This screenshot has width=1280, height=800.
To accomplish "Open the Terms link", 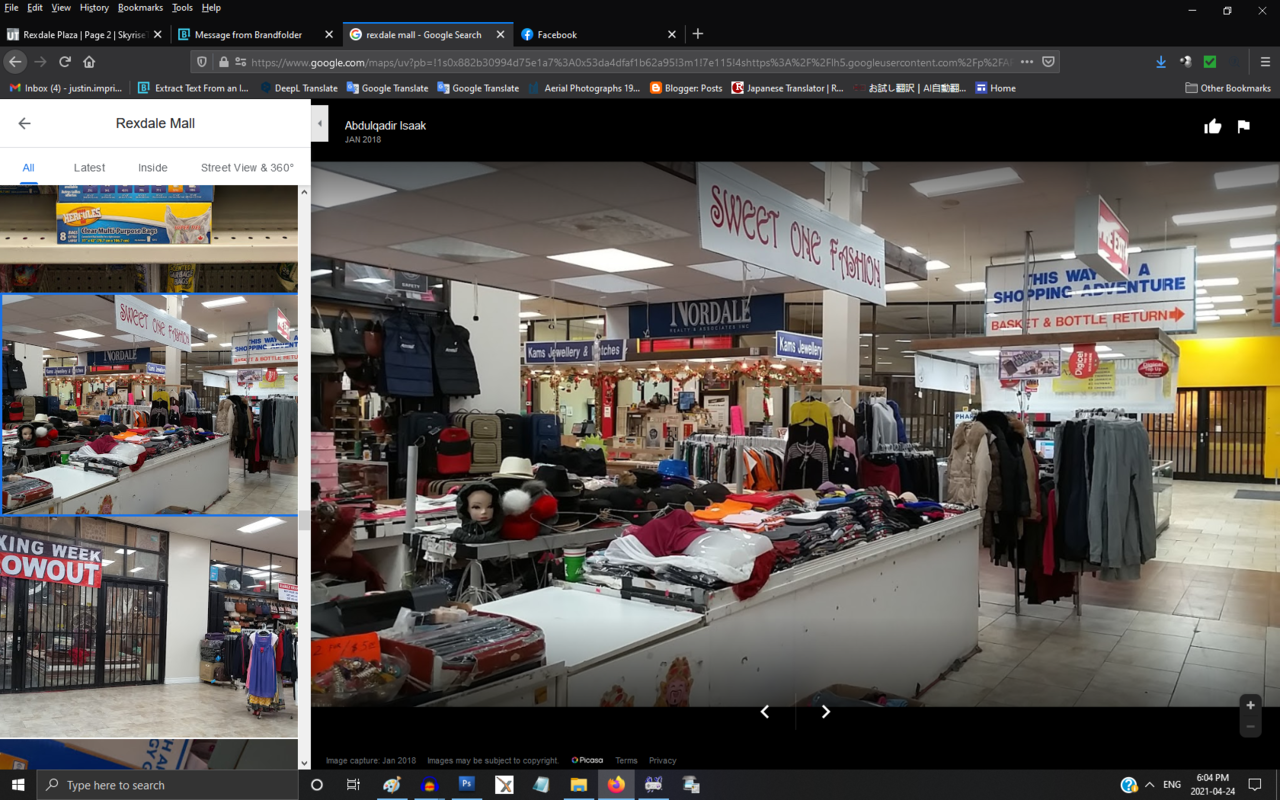I will click(626, 761).
